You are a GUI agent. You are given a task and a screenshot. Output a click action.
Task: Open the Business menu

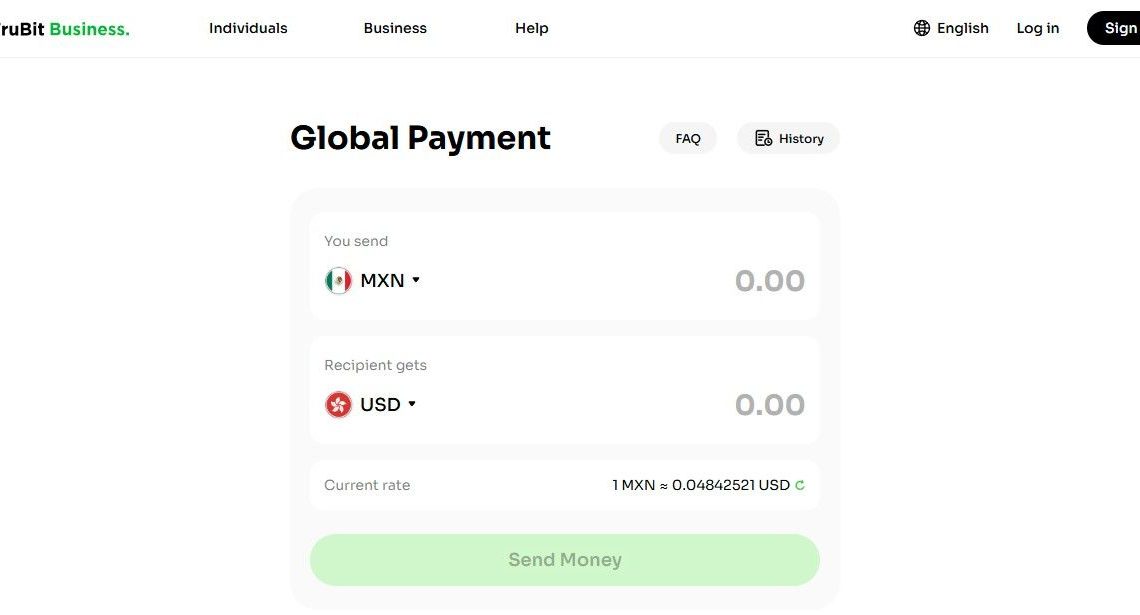[395, 28]
